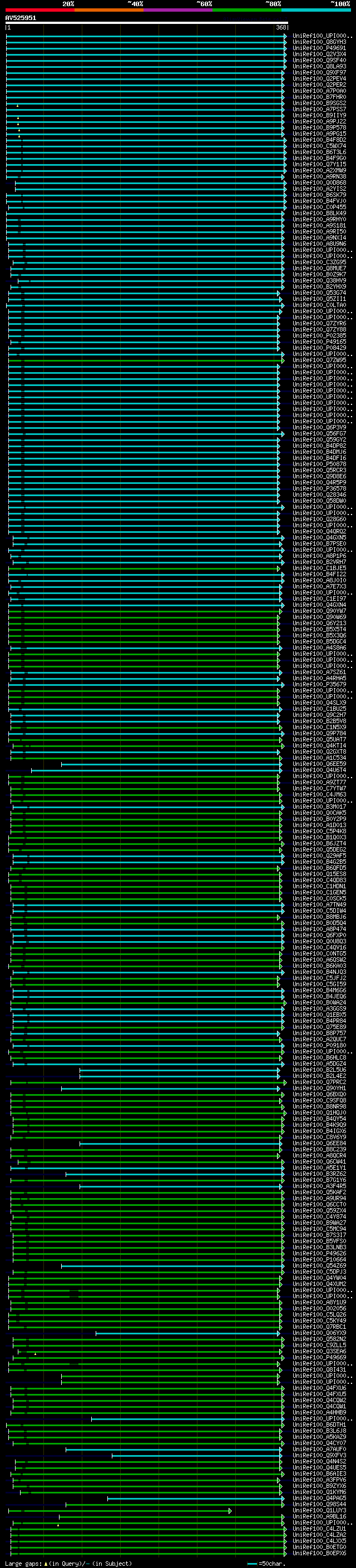Viewport: 356px width, 1568px height.
Task: Select the UniRef100_C0P455 label
Action: click(x=319, y=207)
